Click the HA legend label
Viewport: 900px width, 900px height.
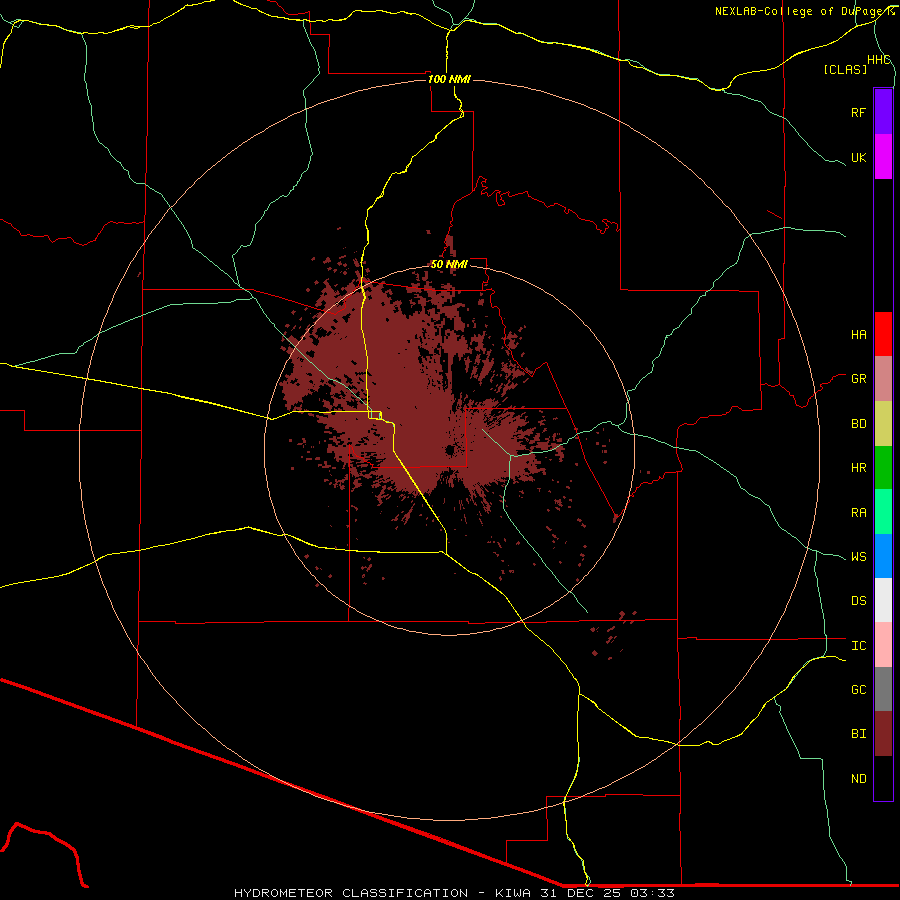(x=858, y=335)
